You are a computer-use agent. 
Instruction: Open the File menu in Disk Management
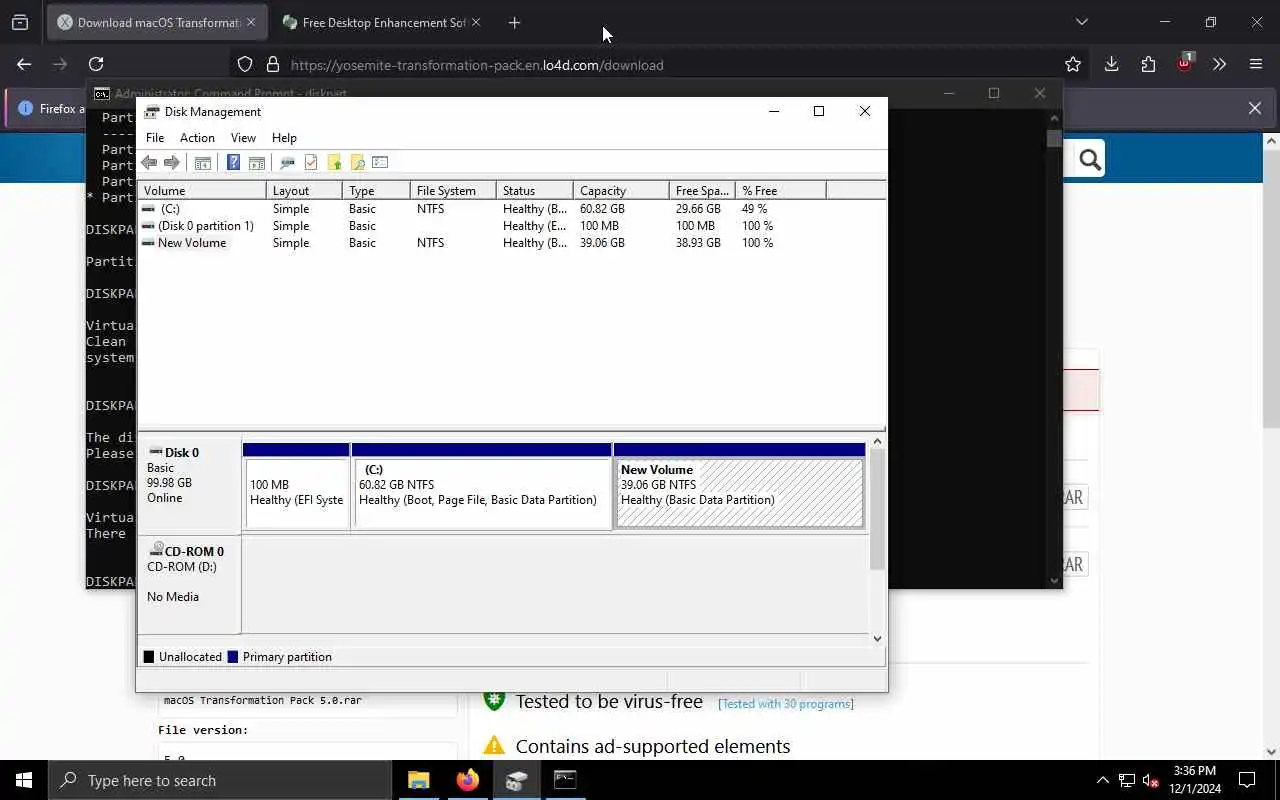click(155, 138)
